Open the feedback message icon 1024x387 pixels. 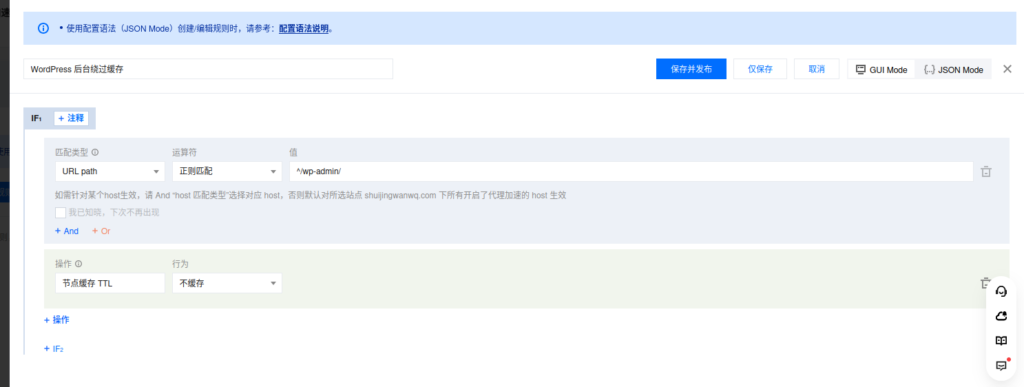(x=1001, y=365)
